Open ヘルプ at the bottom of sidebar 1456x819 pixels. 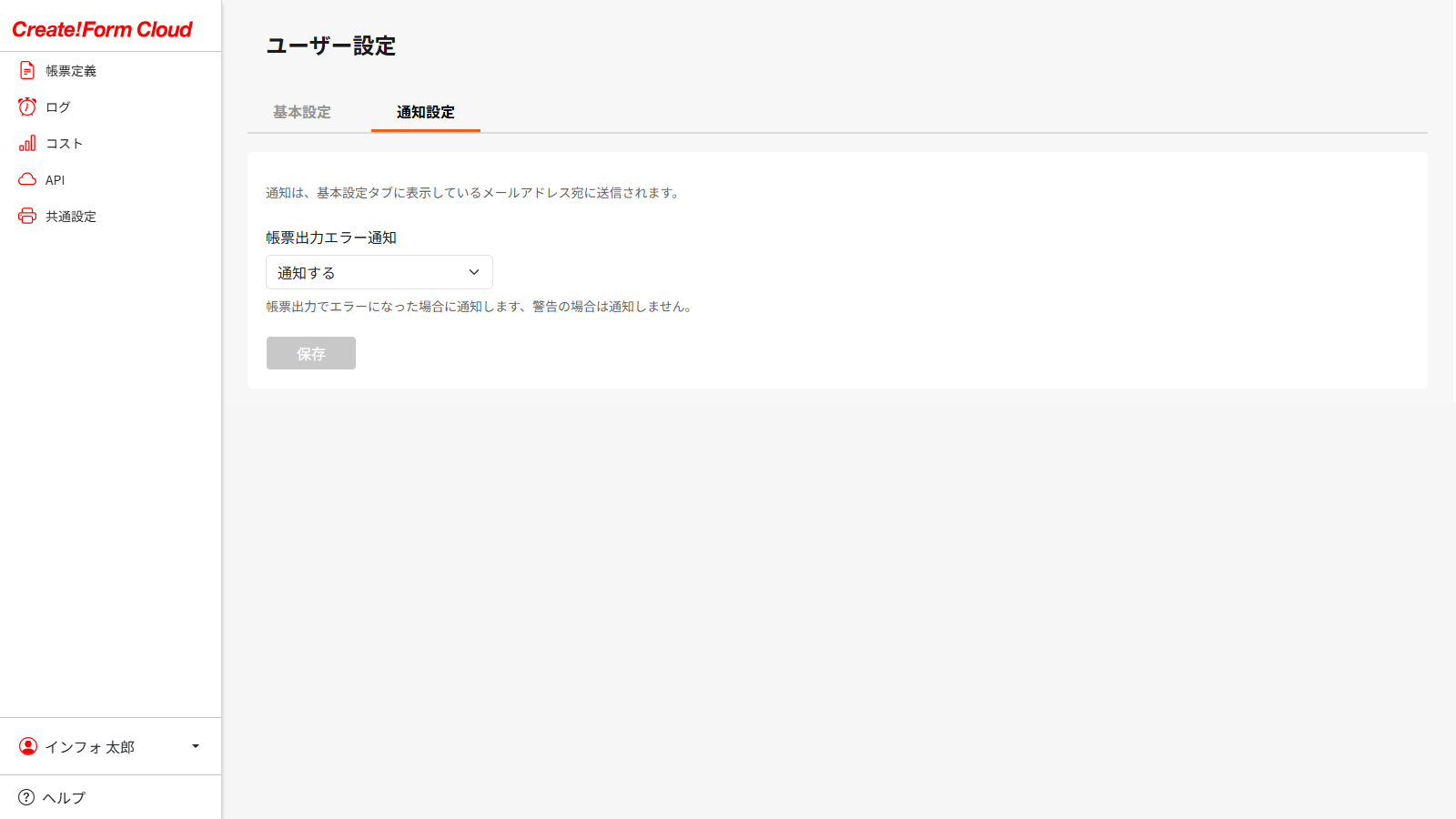coord(62,797)
